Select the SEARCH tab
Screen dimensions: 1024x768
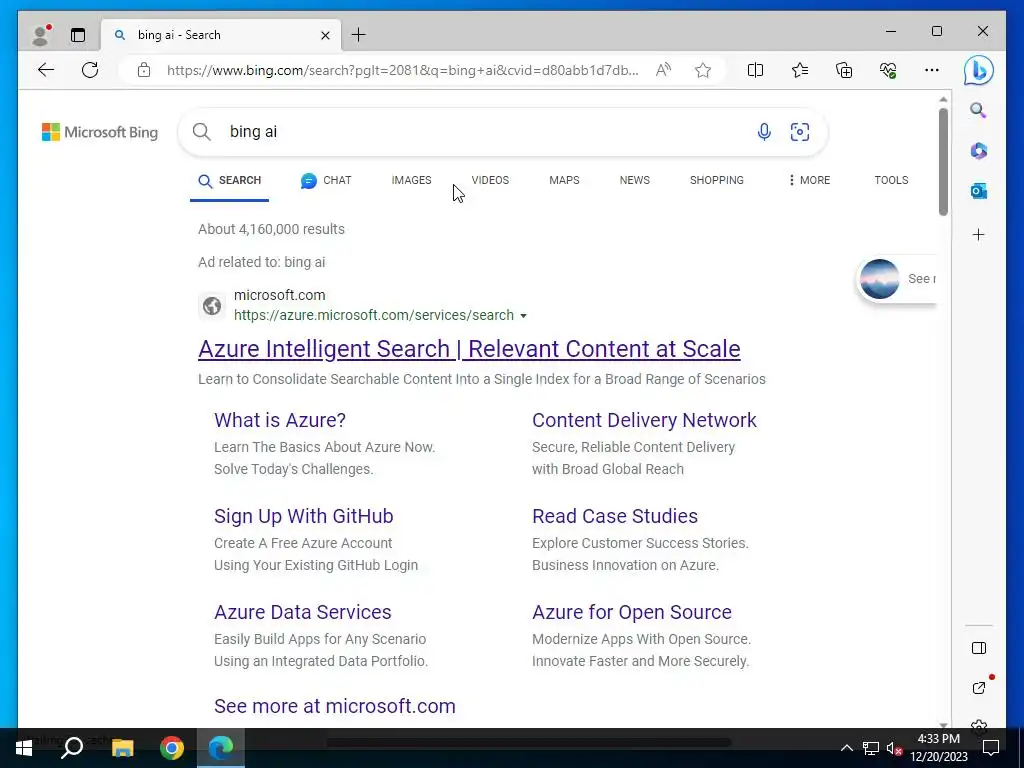tap(229, 180)
